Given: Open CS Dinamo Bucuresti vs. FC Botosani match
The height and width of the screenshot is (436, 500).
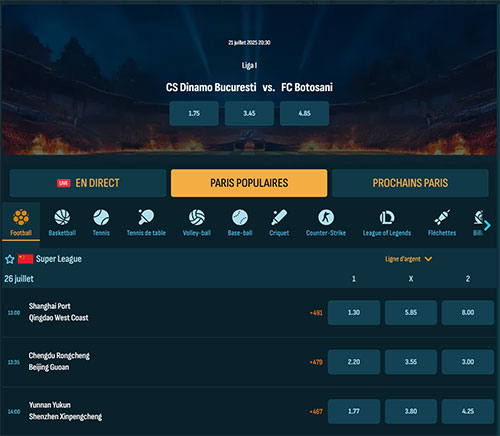Looking at the screenshot, I should pyautogui.click(x=249, y=87).
